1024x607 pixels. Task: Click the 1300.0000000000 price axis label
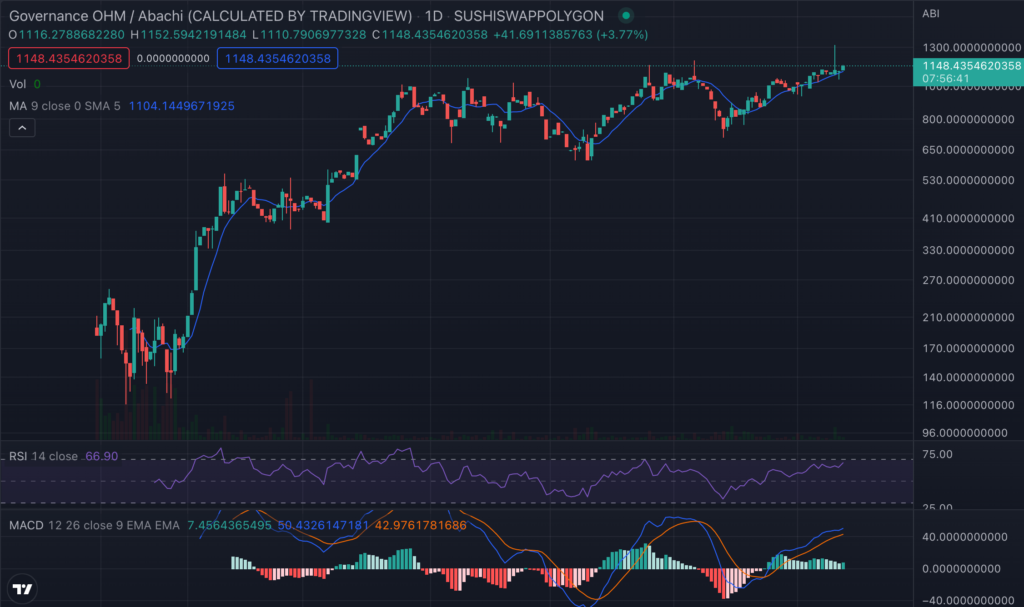972,48
